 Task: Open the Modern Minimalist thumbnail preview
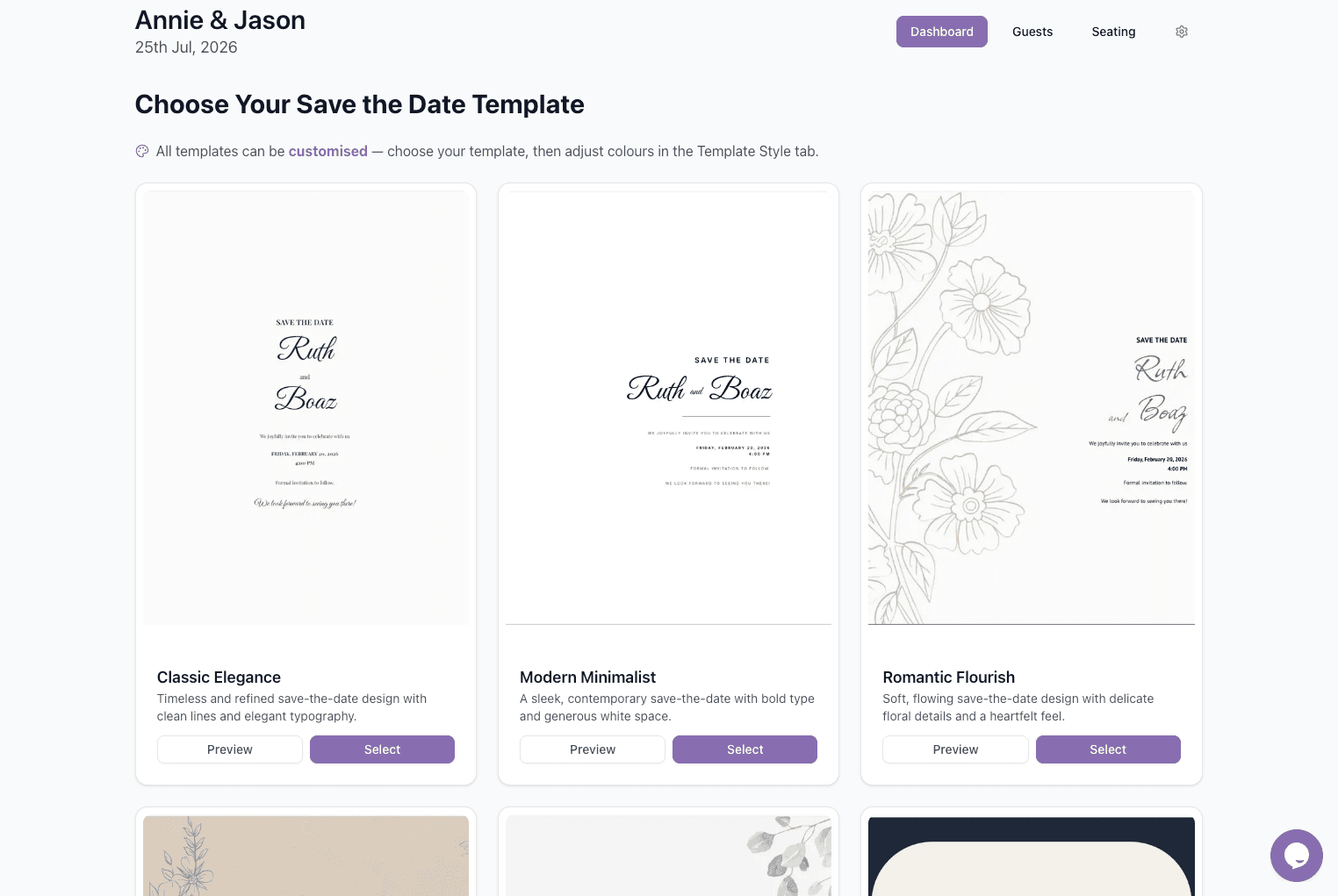coord(668,406)
